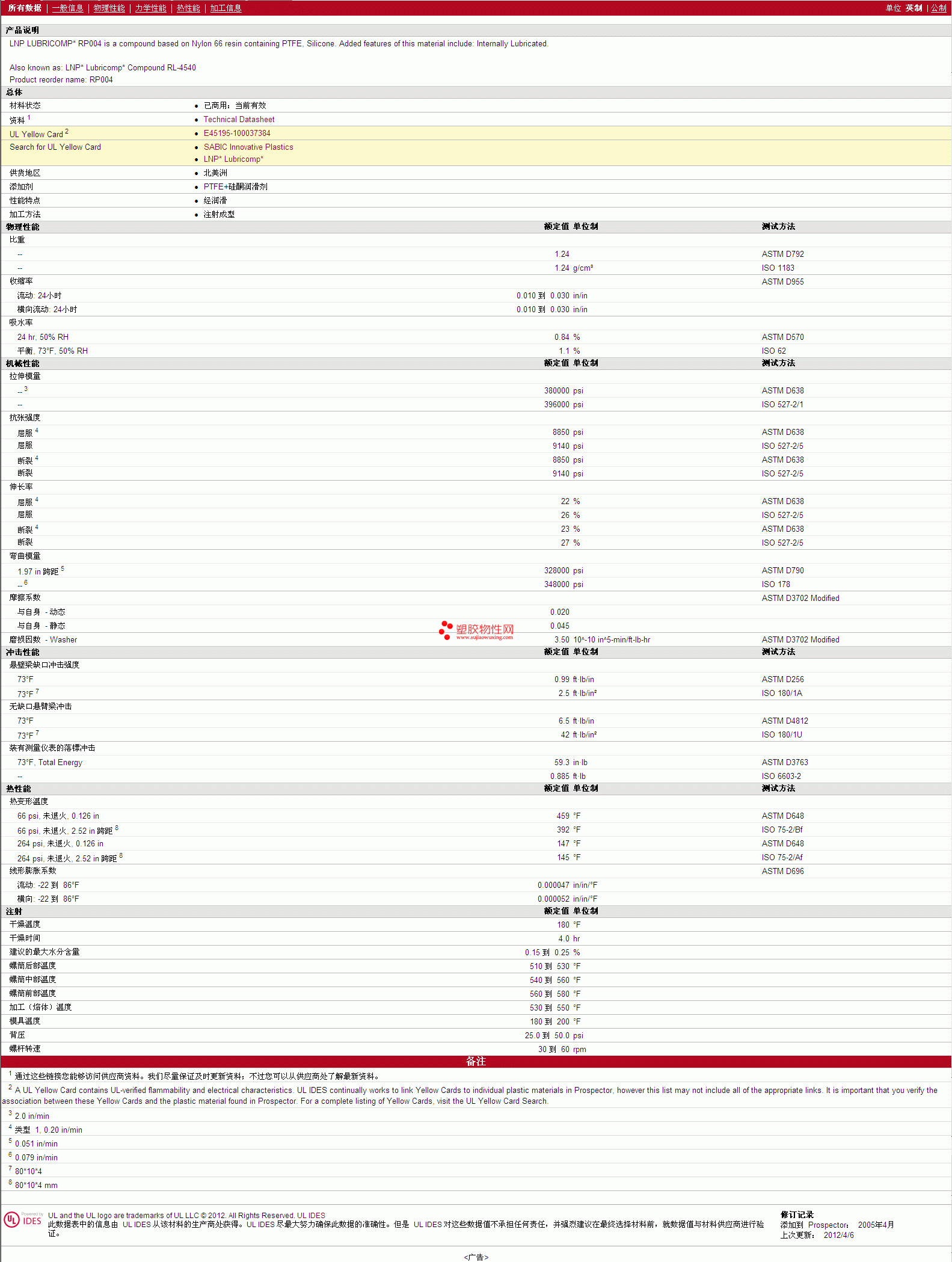Click the 背压 row label
This screenshot has width=952, height=1262.
(17, 1035)
